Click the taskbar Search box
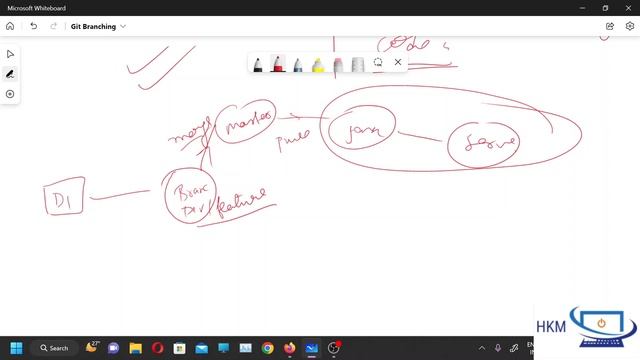This screenshot has height=360, width=640. 54,348
